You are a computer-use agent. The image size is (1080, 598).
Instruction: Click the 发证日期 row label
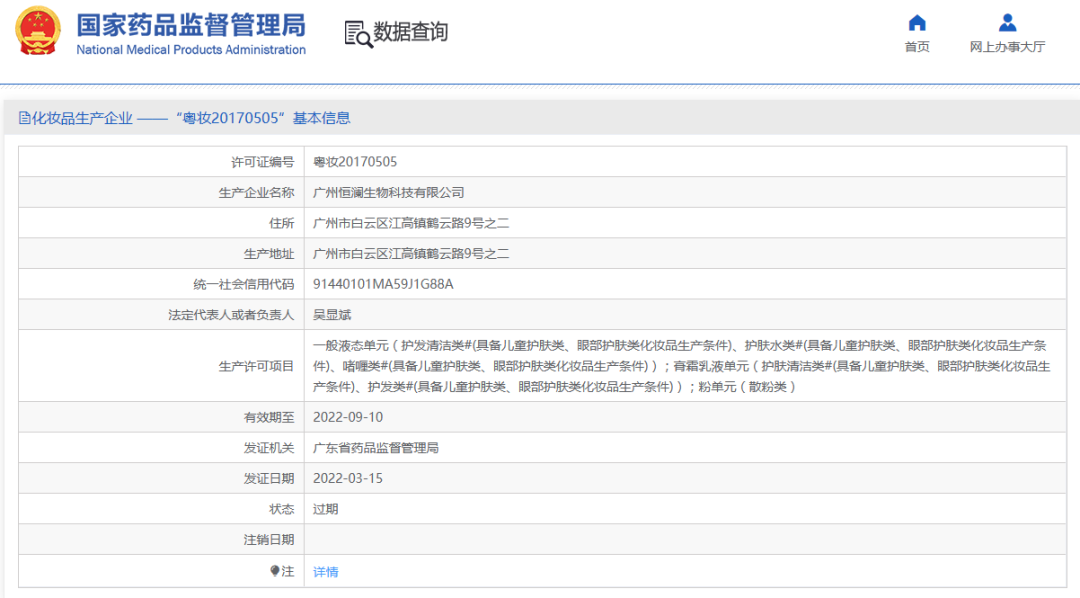click(269, 479)
